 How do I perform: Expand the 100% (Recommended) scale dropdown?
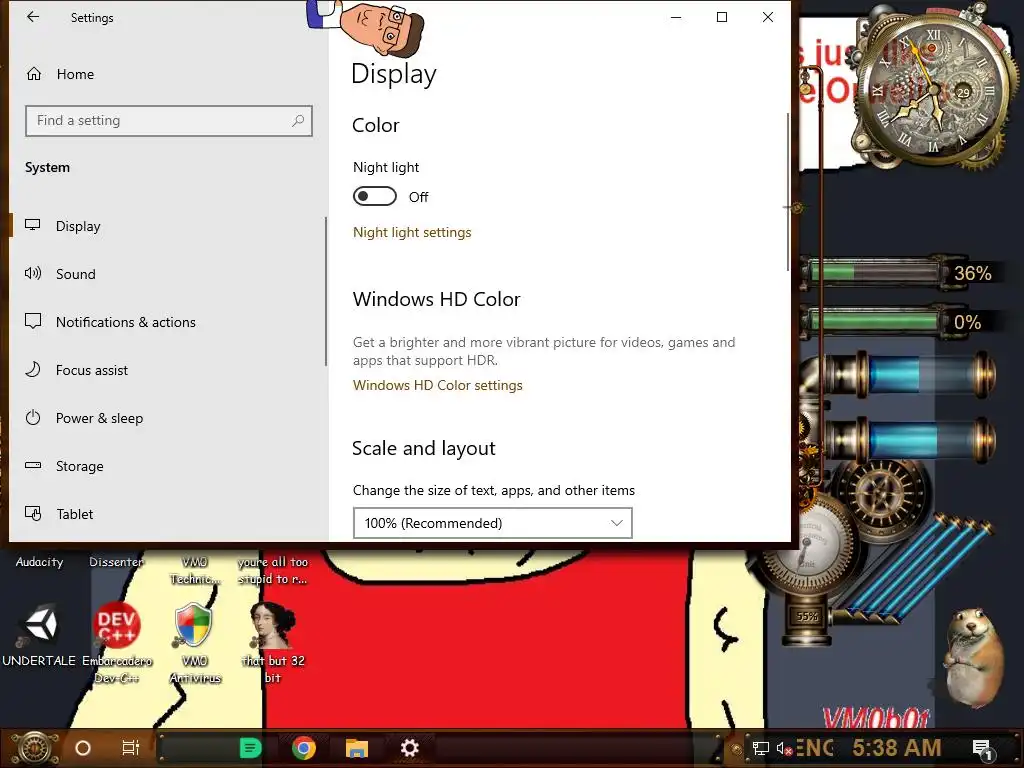[492, 523]
